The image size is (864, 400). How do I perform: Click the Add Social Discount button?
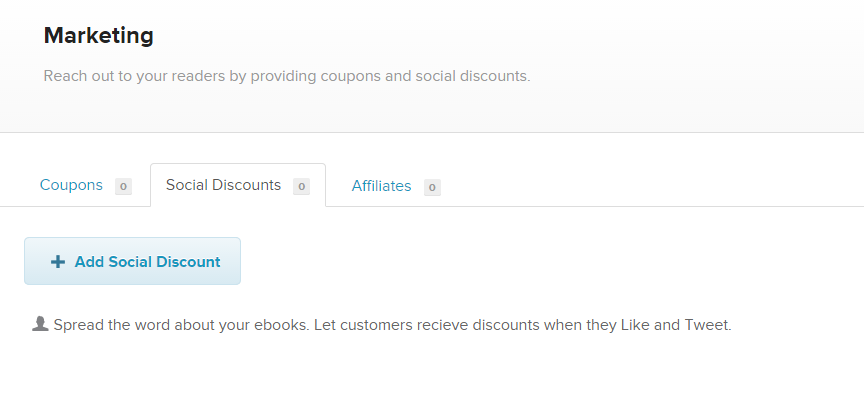coord(132,261)
